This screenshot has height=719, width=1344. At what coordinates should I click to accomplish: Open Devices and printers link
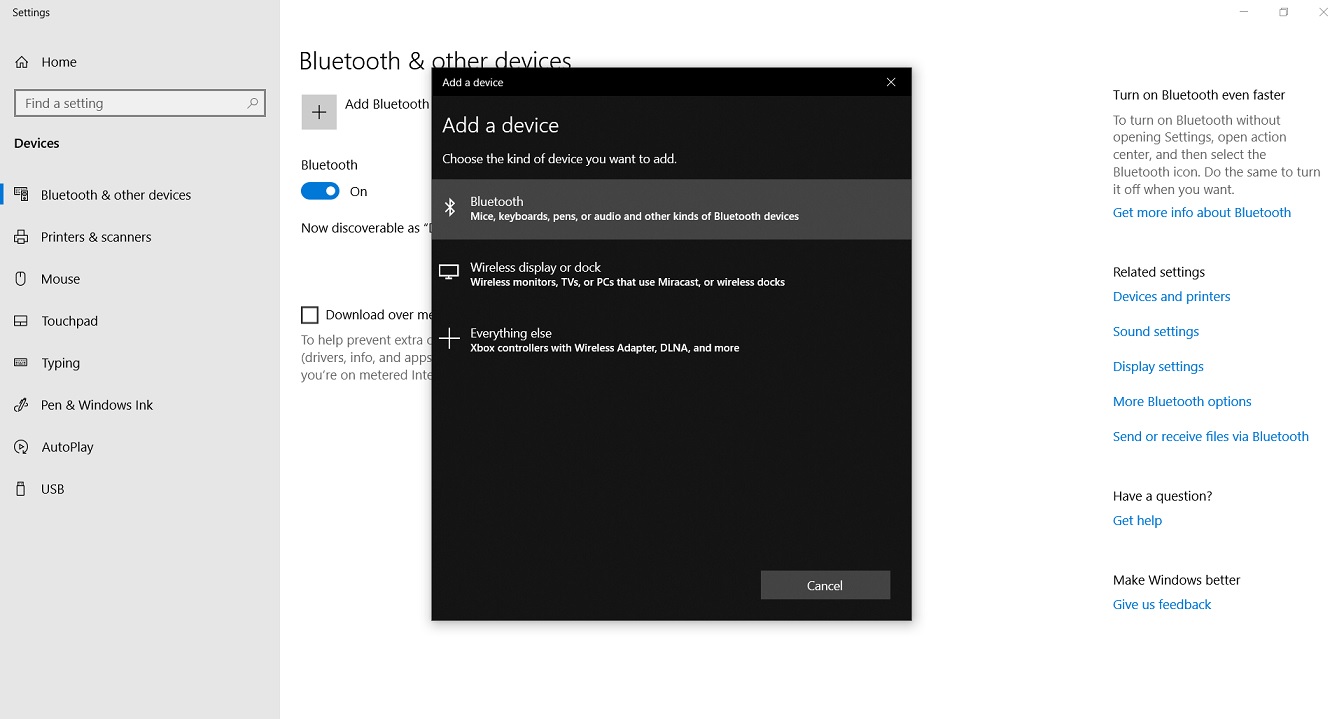1172,296
